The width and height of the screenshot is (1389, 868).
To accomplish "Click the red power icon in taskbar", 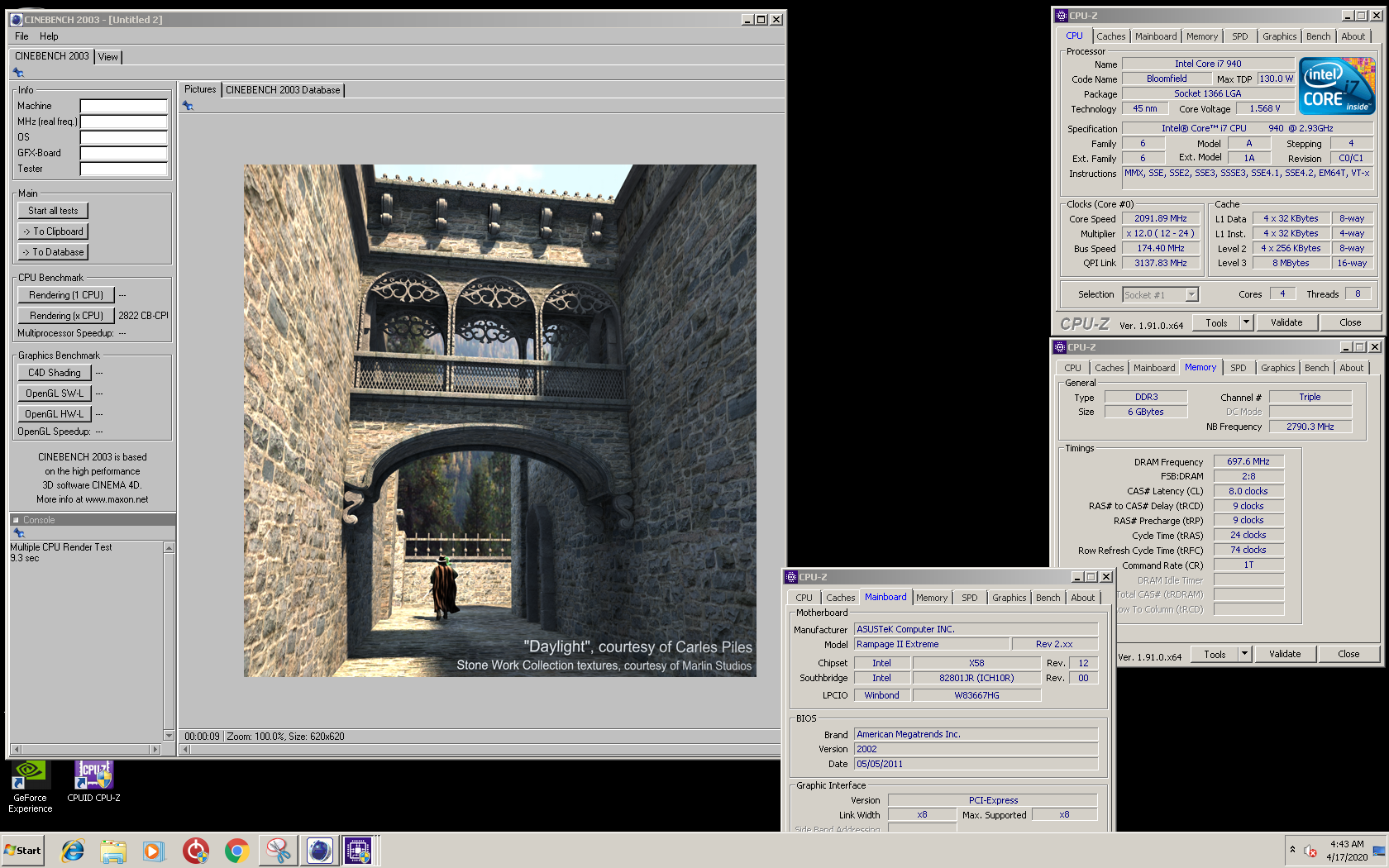I will [x=196, y=850].
